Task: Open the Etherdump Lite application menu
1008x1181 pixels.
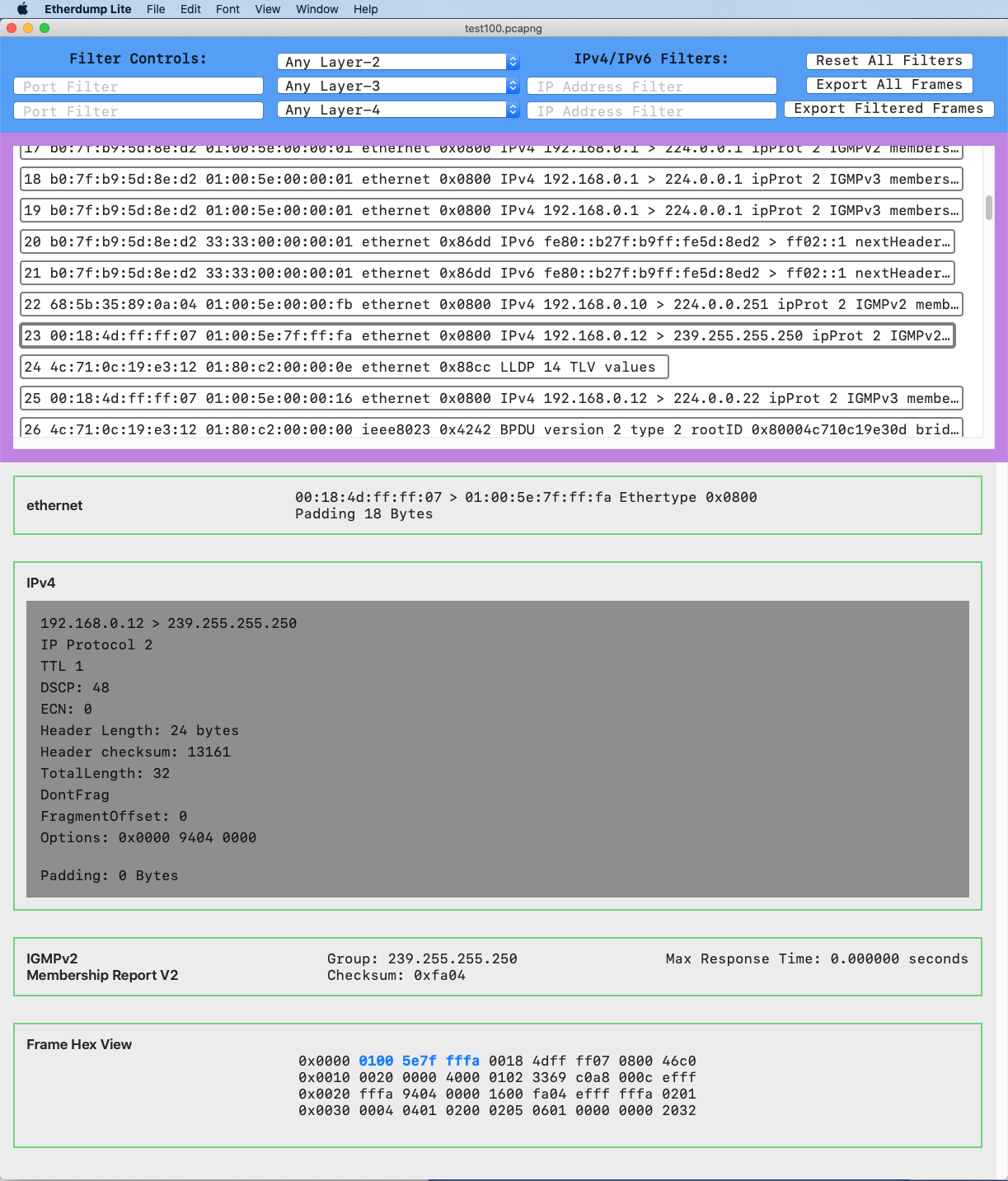Action: click(88, 9)
